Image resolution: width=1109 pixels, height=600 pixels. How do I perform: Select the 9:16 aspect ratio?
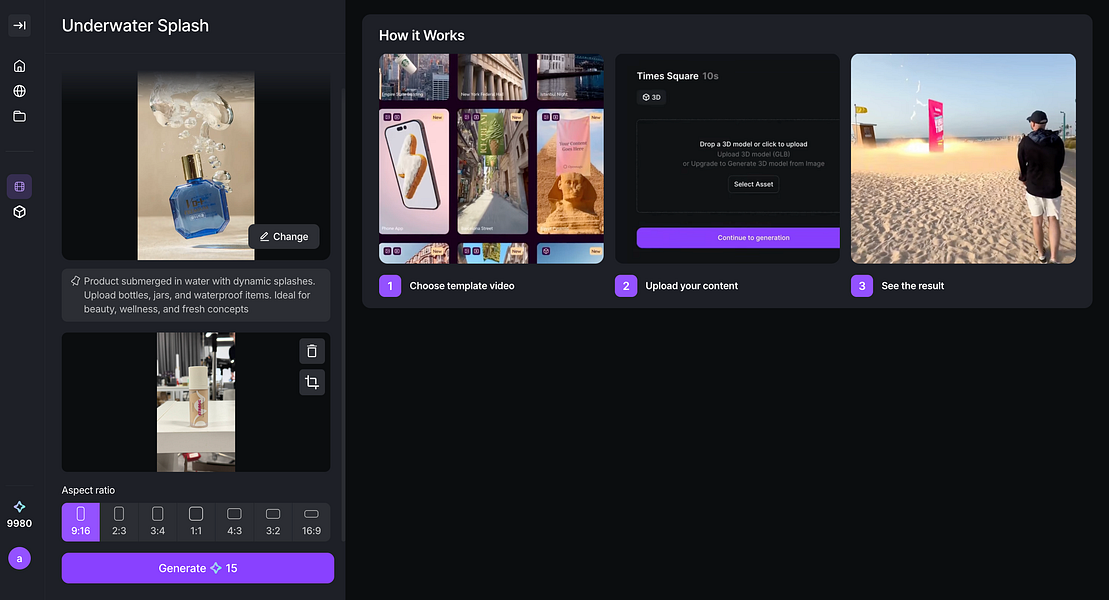tap(81, 522)
